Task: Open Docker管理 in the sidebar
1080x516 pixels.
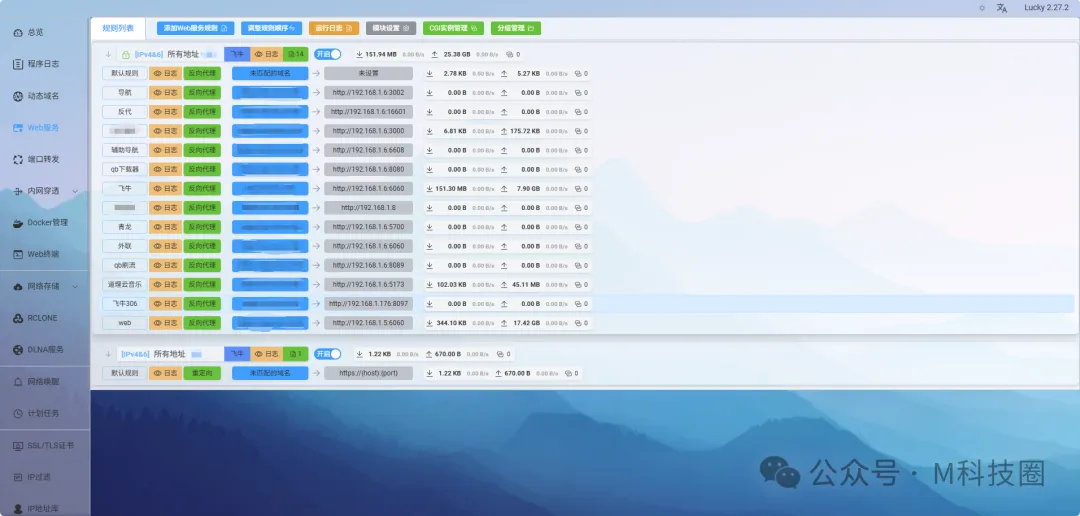Action: point(40,223)
